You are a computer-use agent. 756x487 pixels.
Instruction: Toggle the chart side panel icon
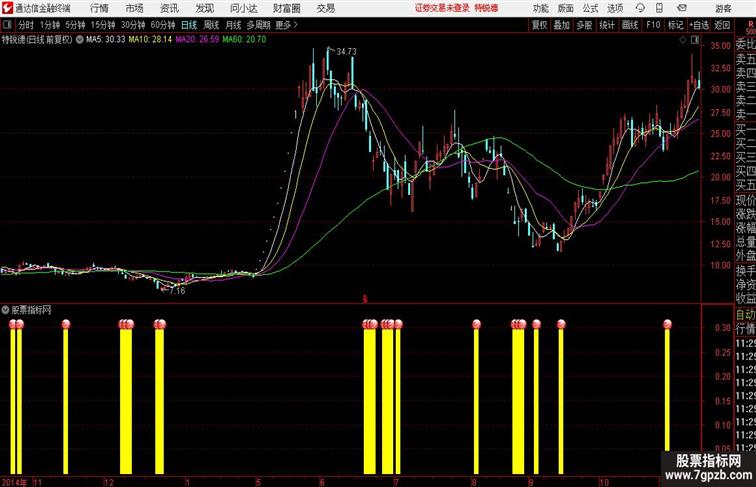[695, 40]
